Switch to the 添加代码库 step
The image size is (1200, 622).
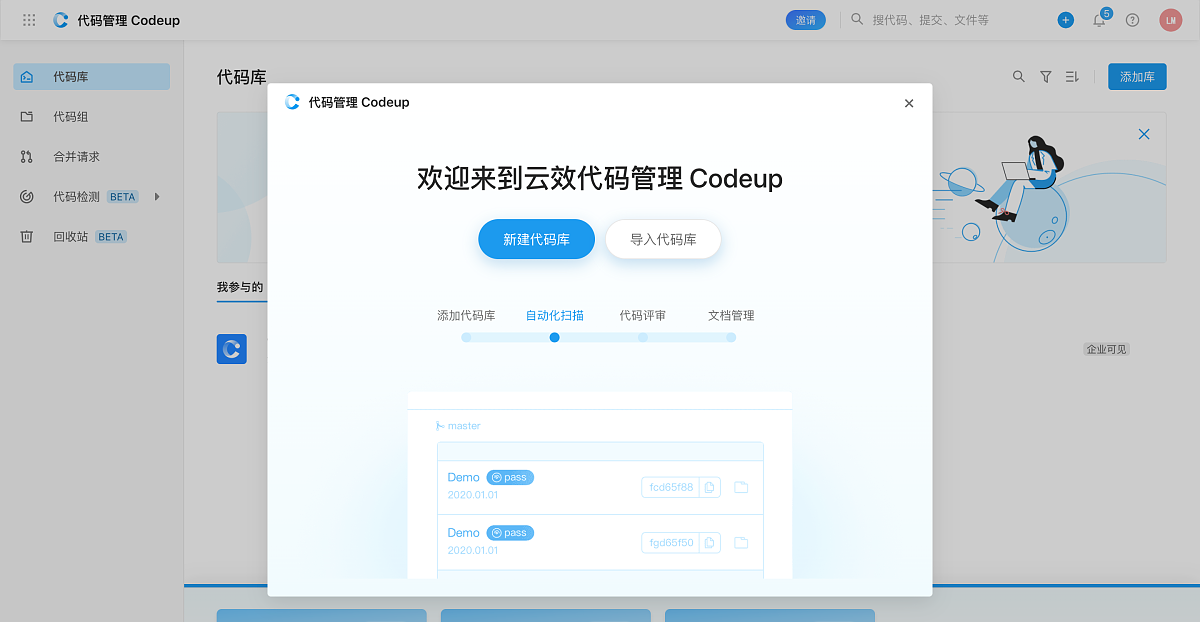point(466,315)
